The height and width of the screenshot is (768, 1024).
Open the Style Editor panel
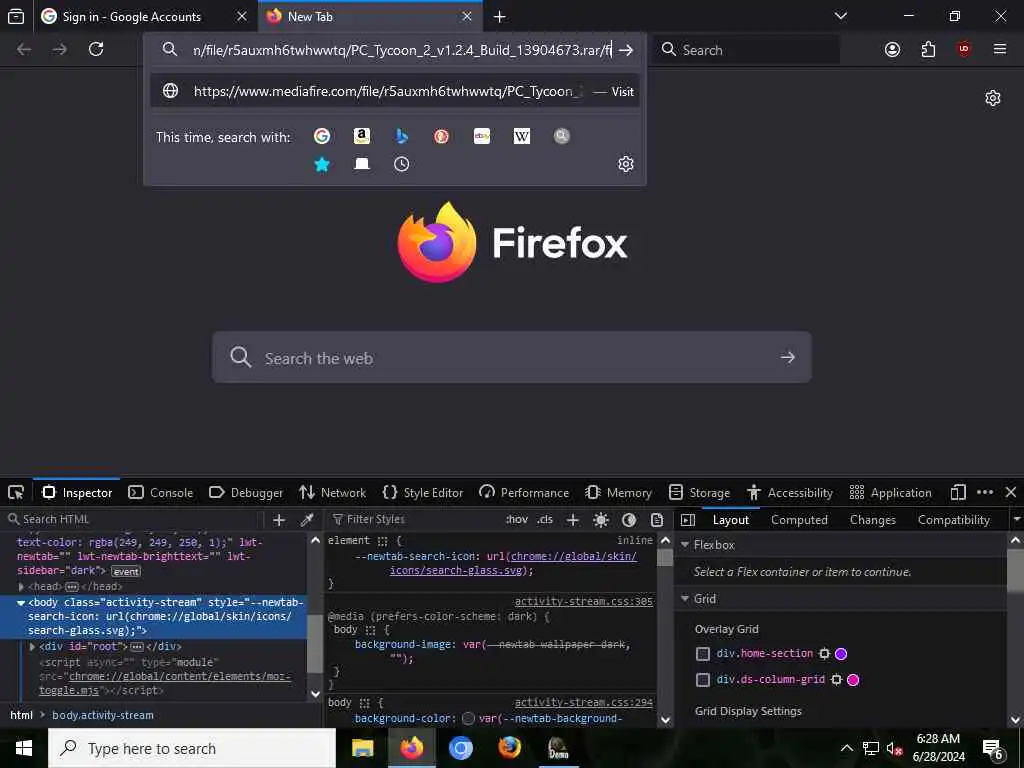click(423, 492)
